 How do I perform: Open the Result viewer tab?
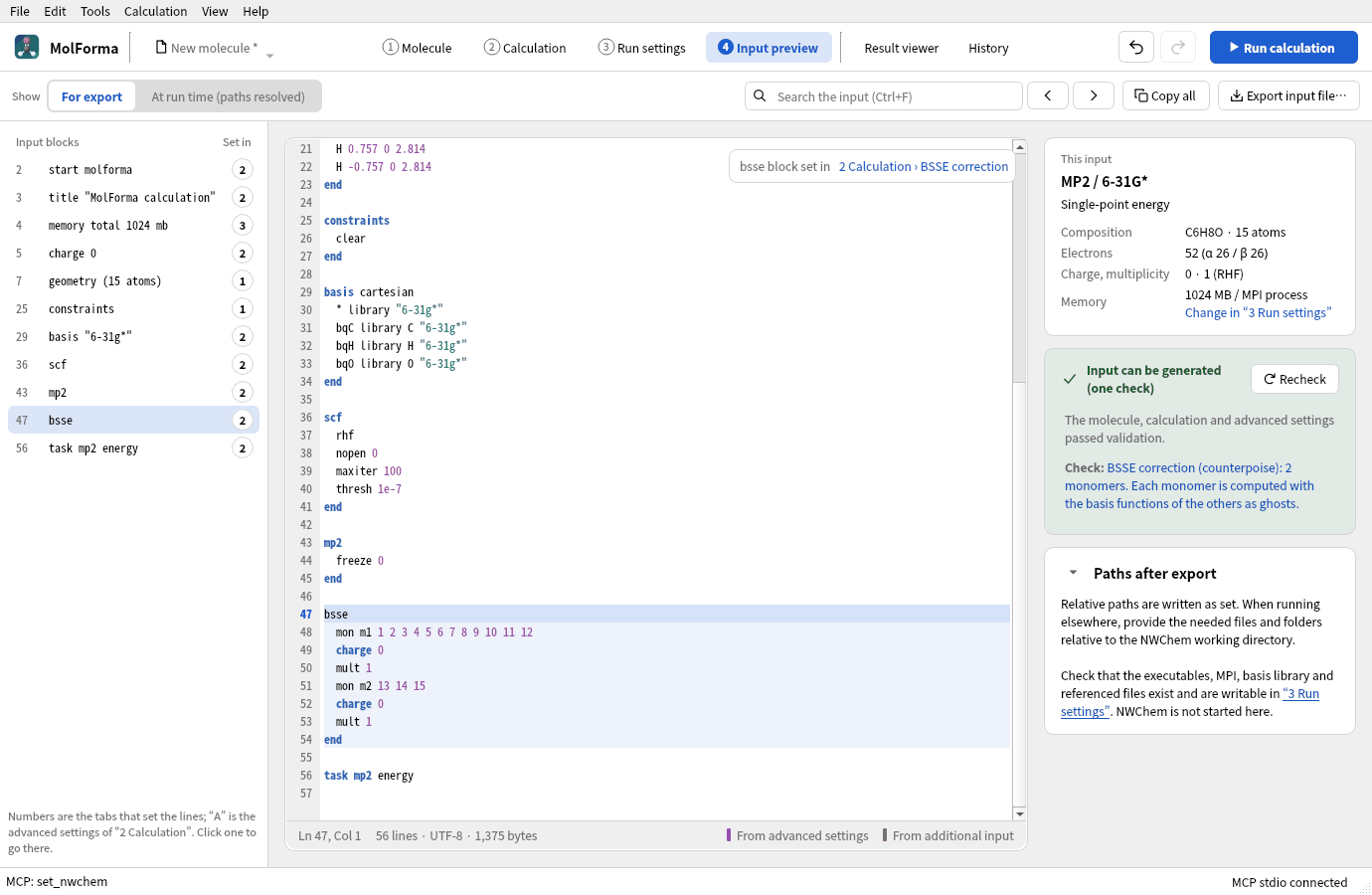pyautogui.click(x=902, y=48)
